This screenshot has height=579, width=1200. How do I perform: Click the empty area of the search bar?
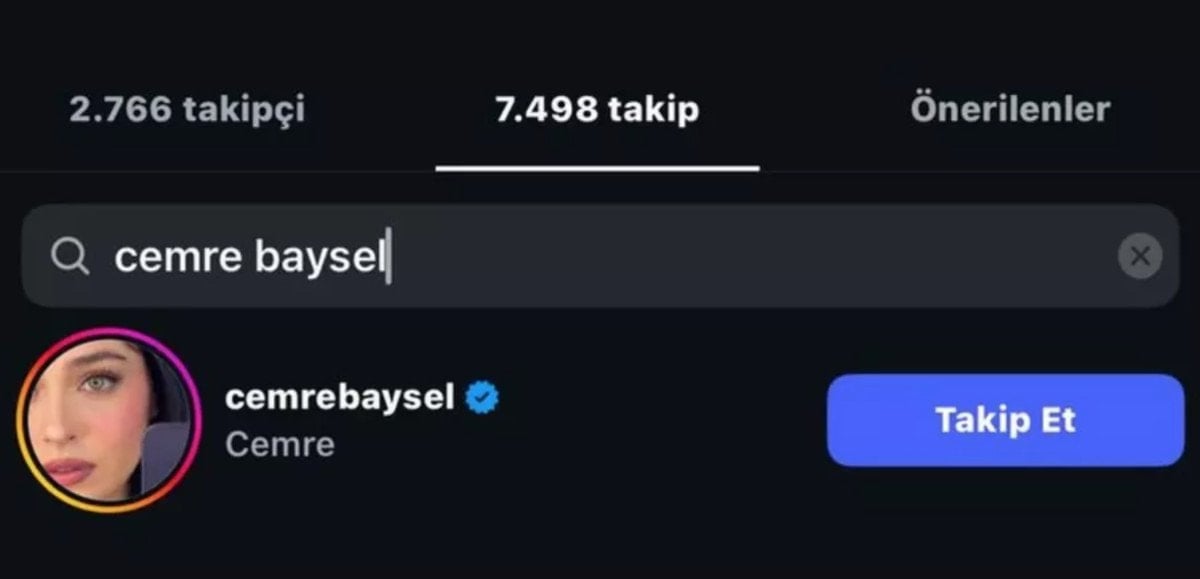[x=750, y=256]
